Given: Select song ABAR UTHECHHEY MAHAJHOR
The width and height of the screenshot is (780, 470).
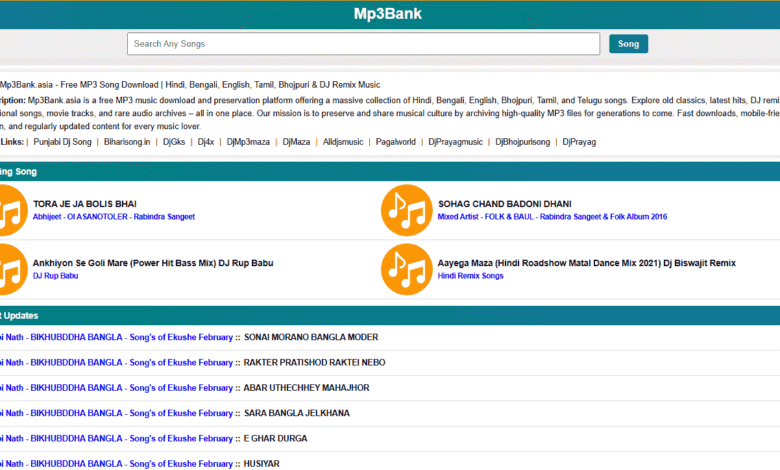Looking at the screenshot, I should click(306, 388).
